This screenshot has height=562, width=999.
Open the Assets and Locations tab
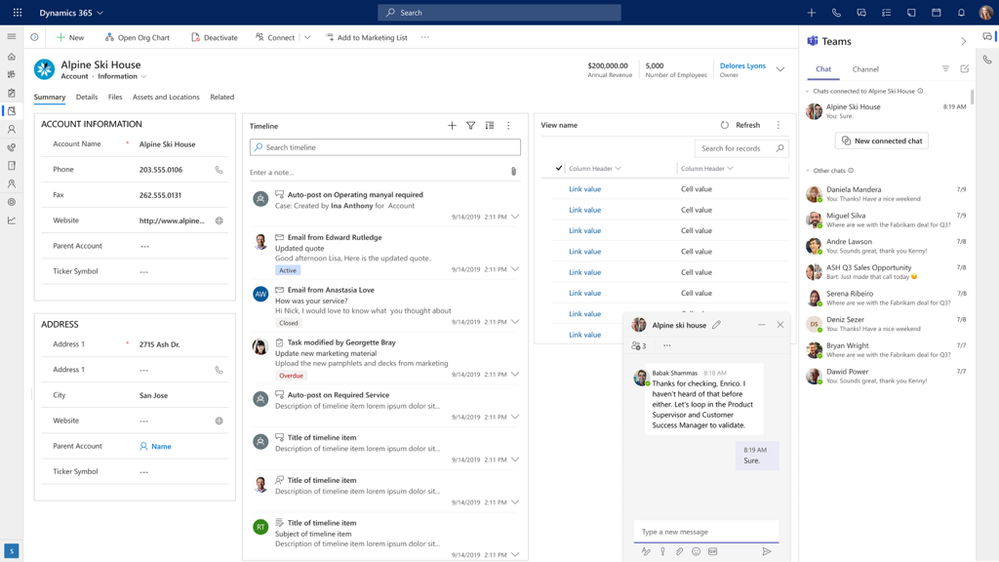(x=166, y=97)
